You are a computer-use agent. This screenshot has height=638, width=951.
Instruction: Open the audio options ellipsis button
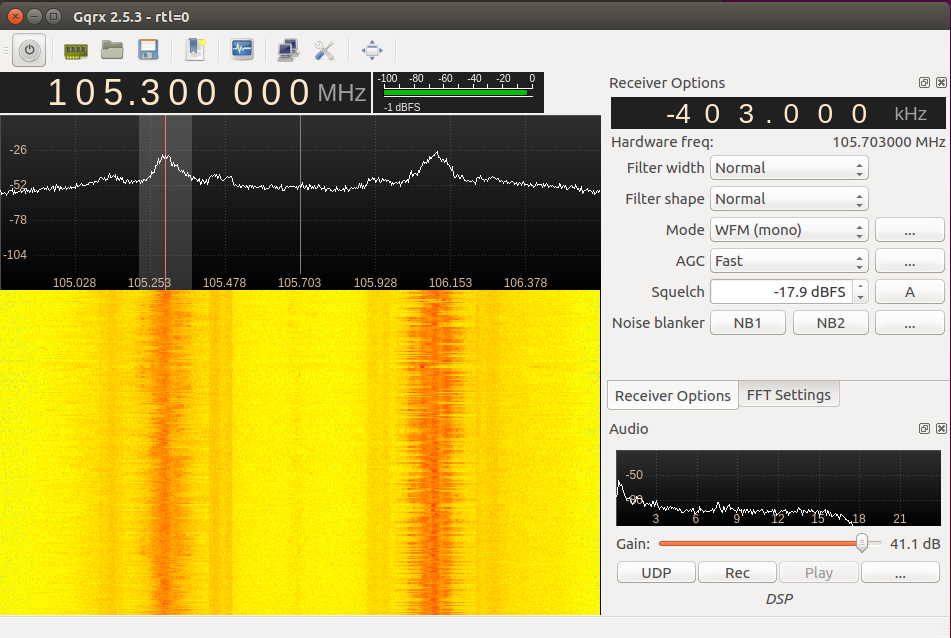900,573
